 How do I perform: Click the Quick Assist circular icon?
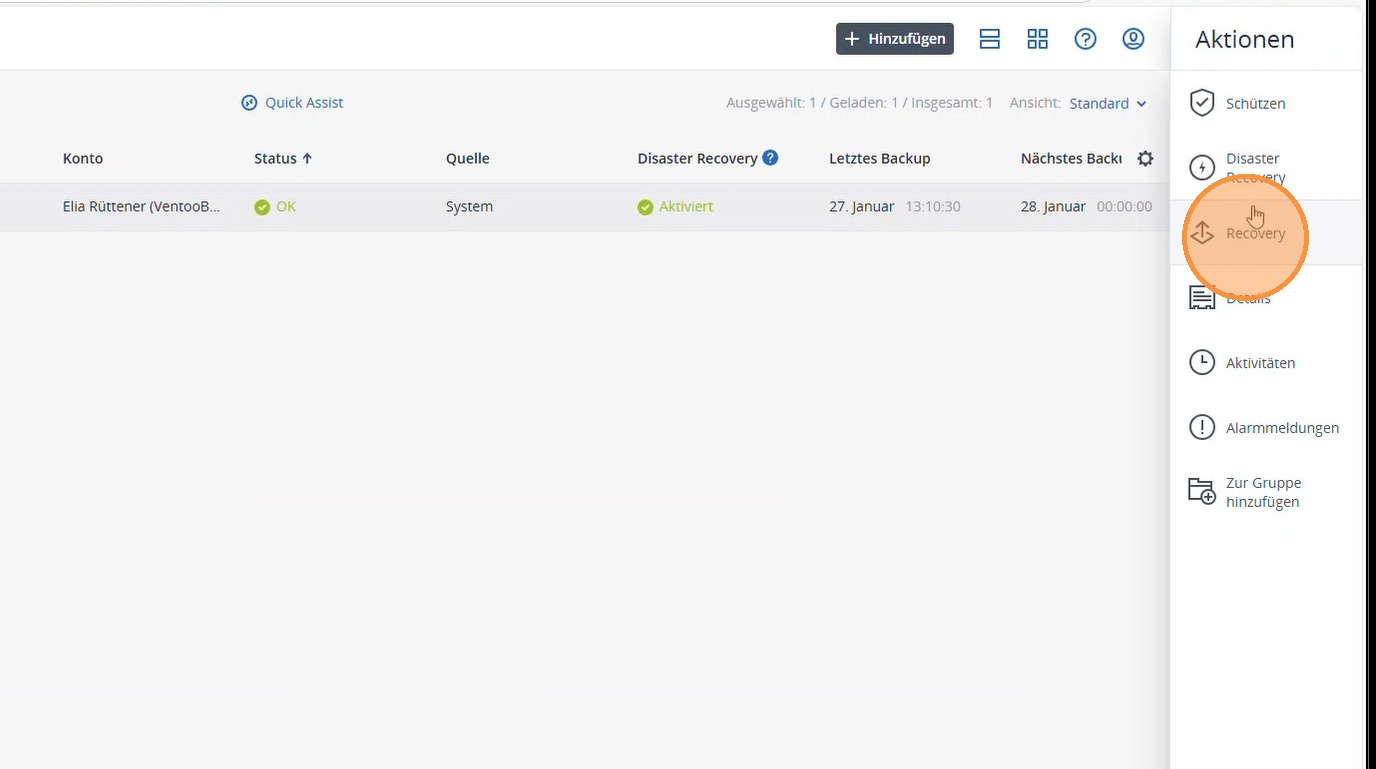pyautogui.click(x=249, y=103)
